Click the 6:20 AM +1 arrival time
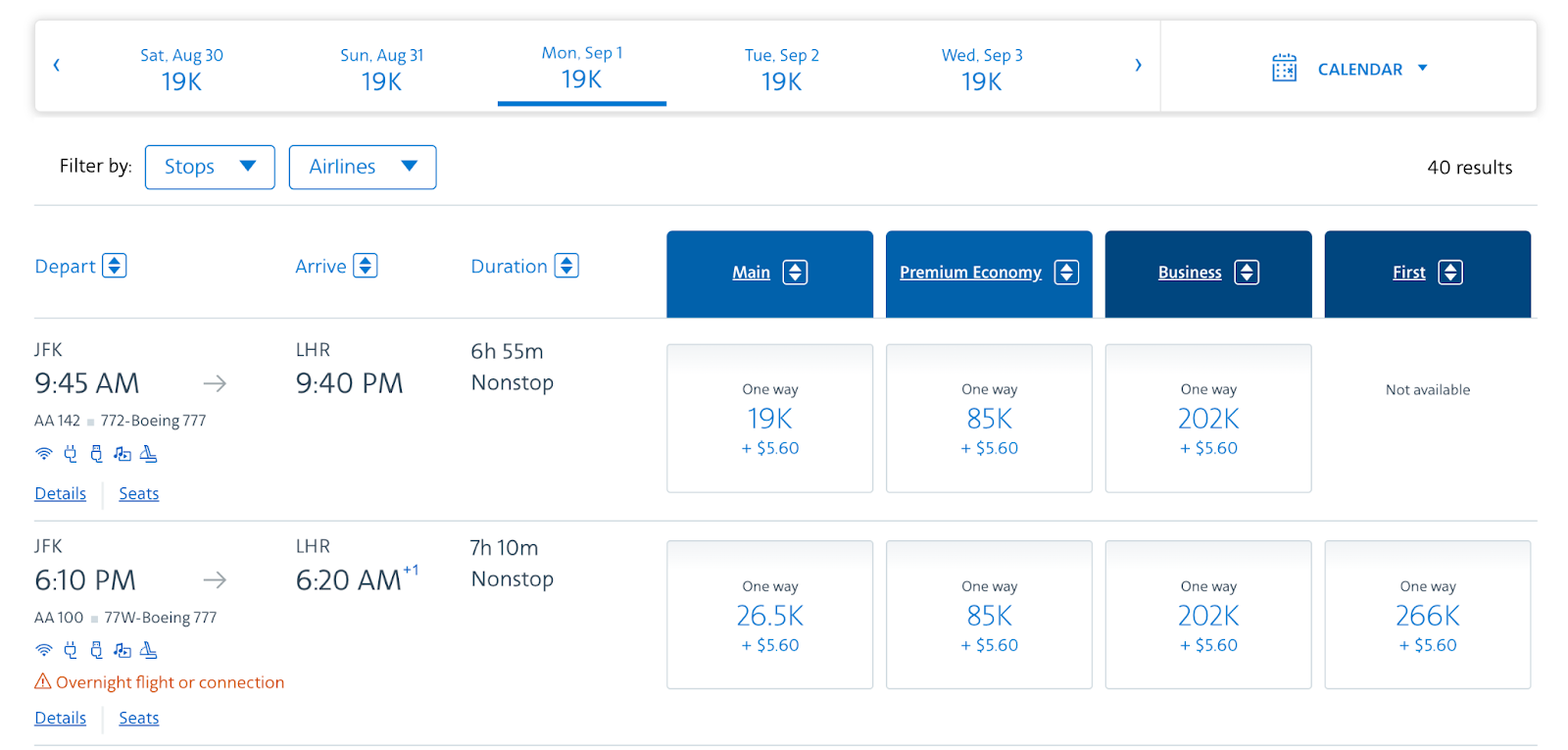This screenshot has width=1568, height=750. point(358,578)
